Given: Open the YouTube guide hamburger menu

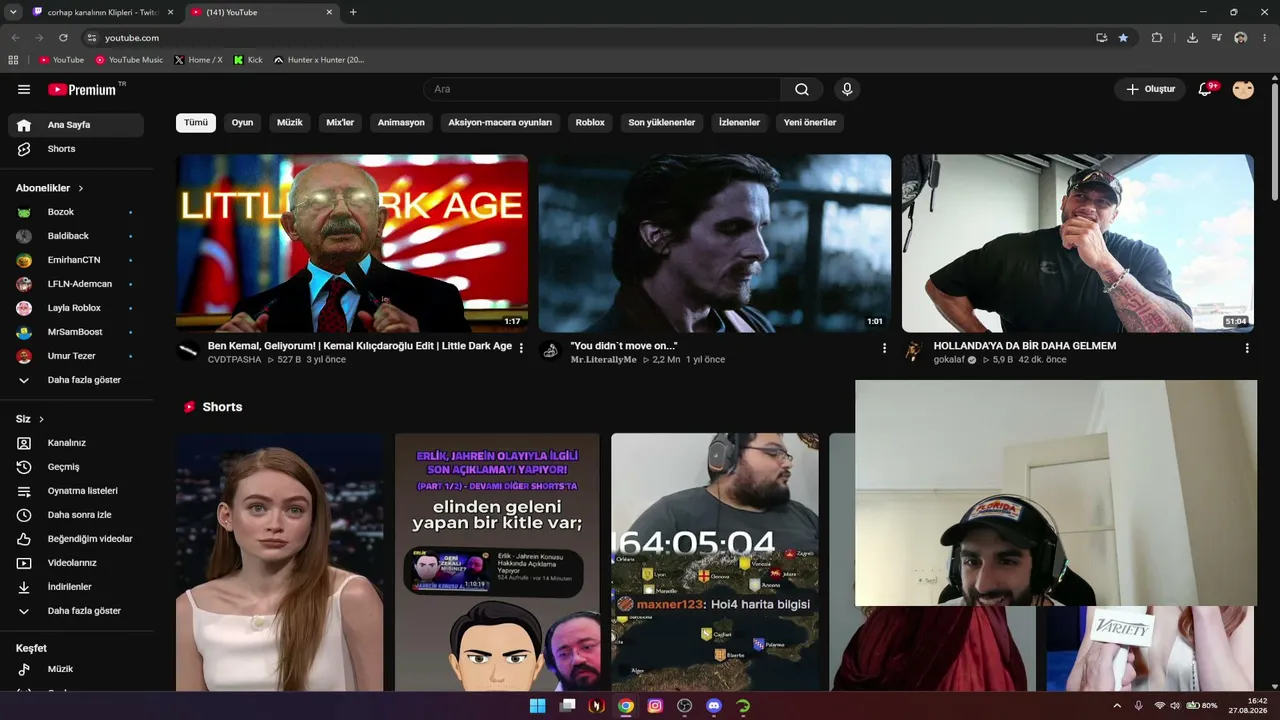Looking at the screenshot, I should 24,89.
